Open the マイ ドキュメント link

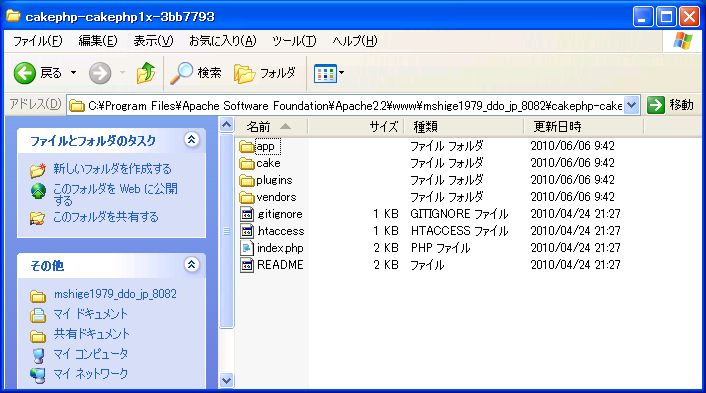point(91,314)
